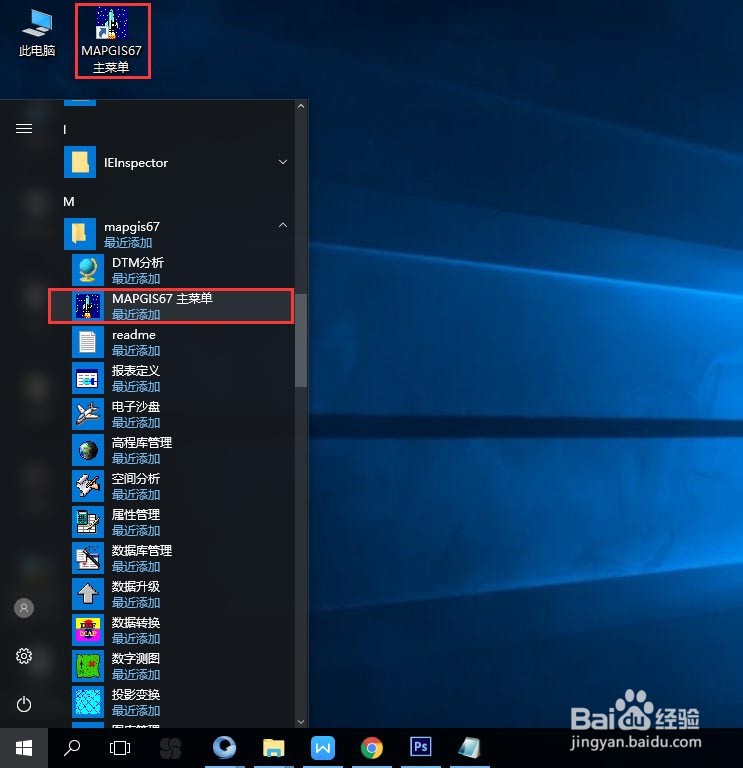Click the Power button icon
743x768 pixels.
[24, 704]
